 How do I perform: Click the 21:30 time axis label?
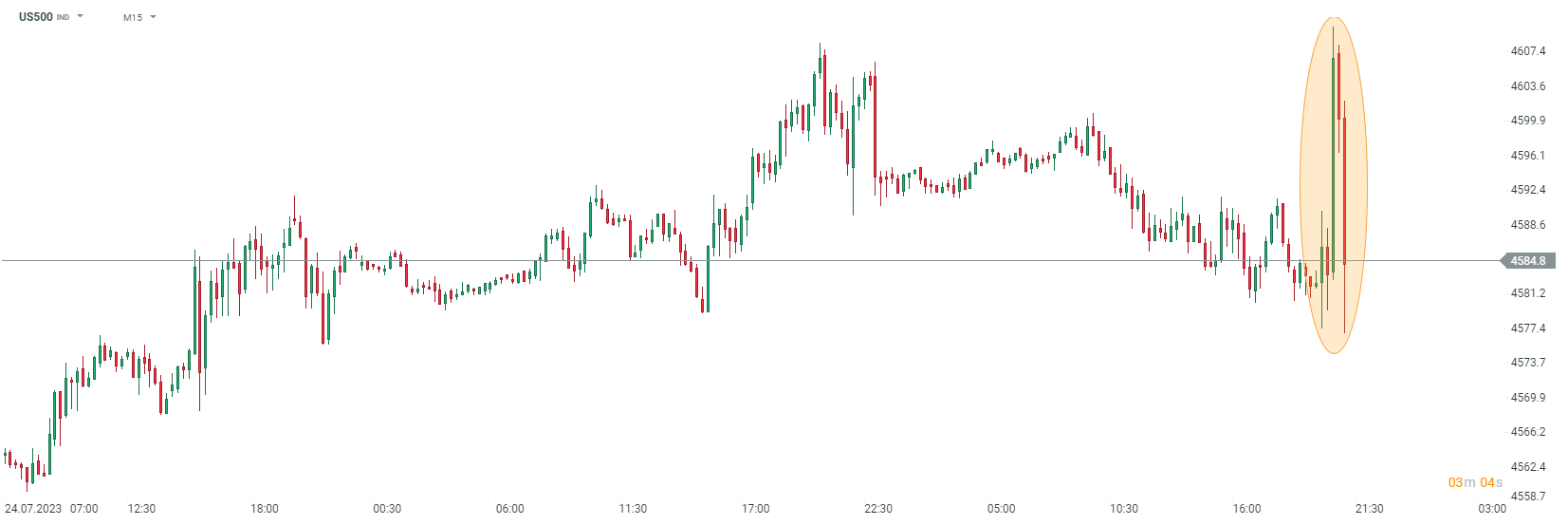[1370, 509]
